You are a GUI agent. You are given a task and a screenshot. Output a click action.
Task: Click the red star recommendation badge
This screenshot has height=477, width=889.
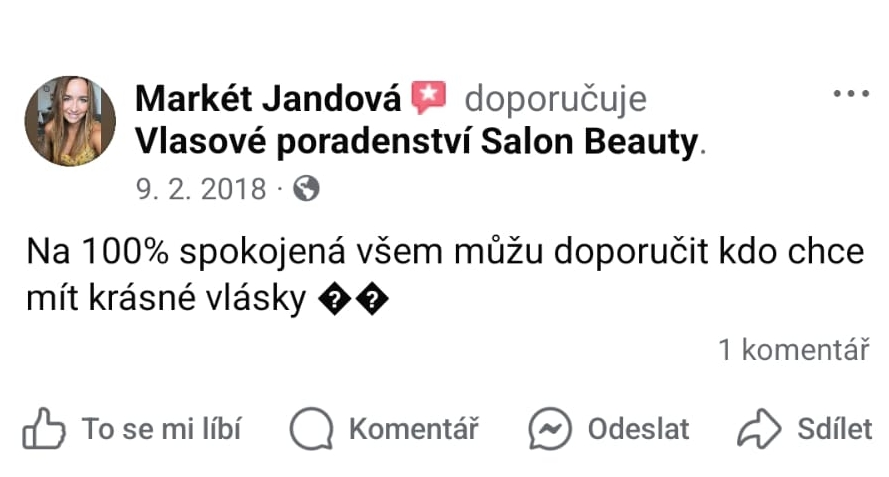coord(429,98)
